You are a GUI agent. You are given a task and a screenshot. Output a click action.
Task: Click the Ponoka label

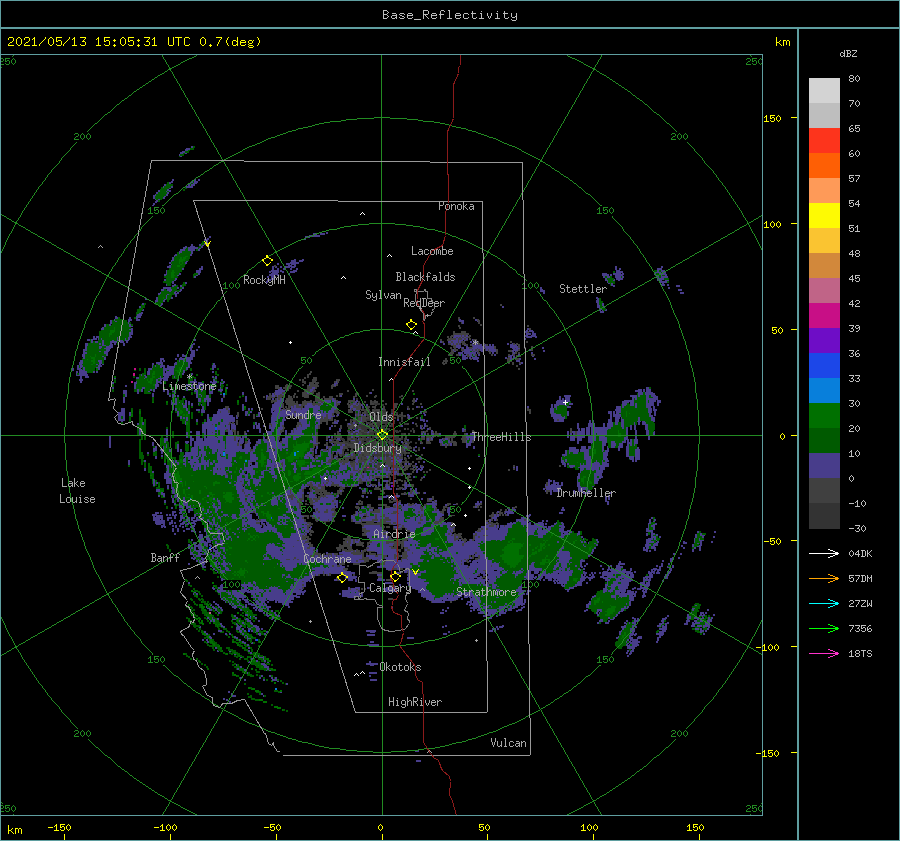[x=456, y=206]
